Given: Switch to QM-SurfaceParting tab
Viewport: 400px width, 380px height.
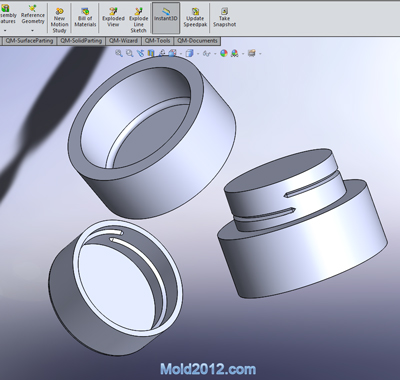Looking at the screenshot, I should click(x=29, y=41).
